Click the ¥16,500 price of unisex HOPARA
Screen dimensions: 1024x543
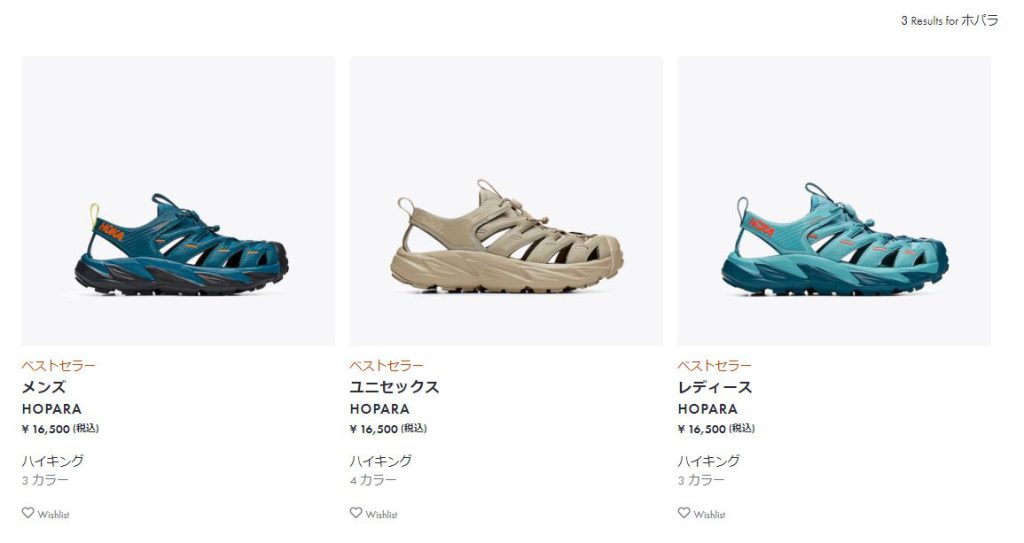coord(388,429)
